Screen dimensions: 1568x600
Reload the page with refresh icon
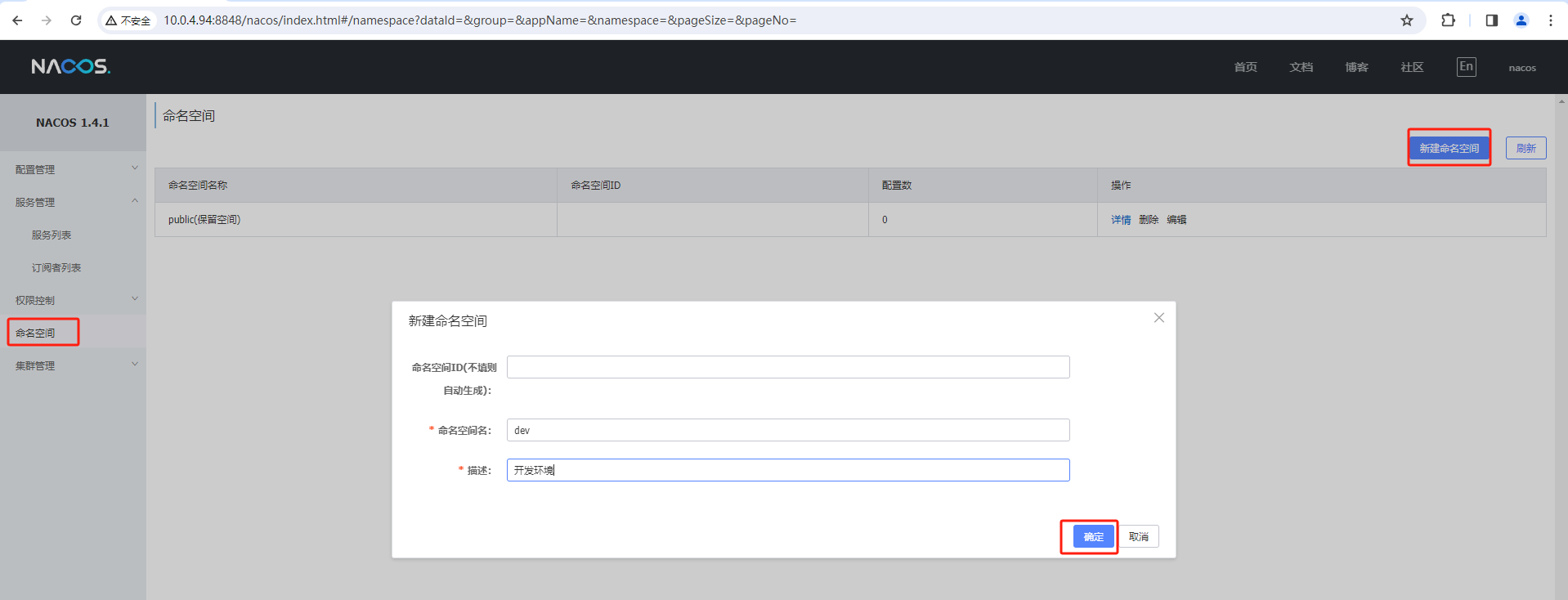coord(76,20)
